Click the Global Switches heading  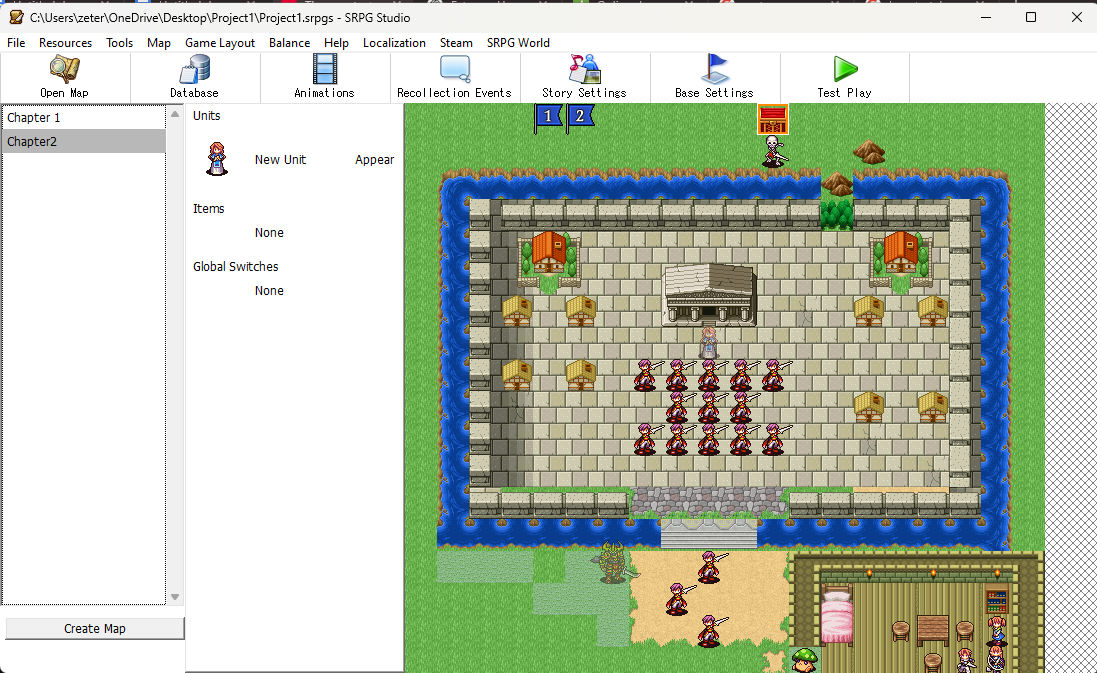click(235, 267)
